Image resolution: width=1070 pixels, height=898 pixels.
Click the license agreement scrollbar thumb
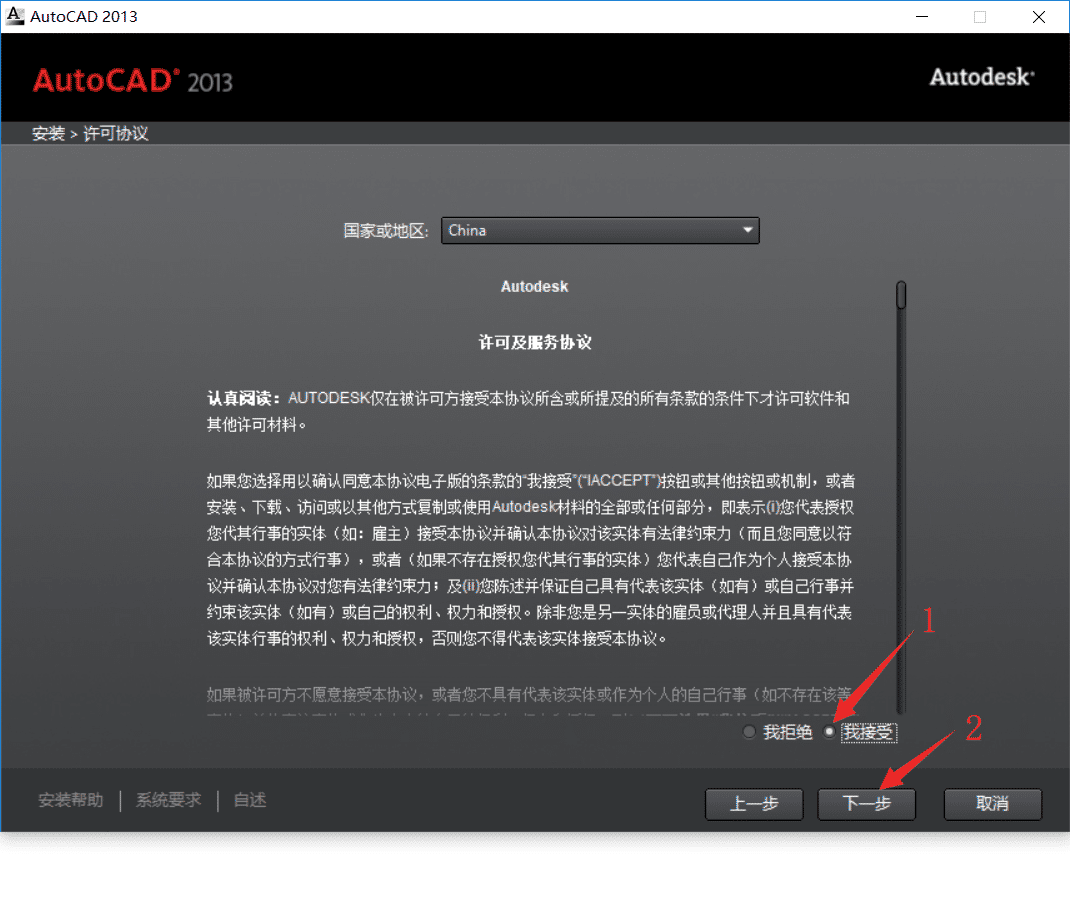(901, 296)
